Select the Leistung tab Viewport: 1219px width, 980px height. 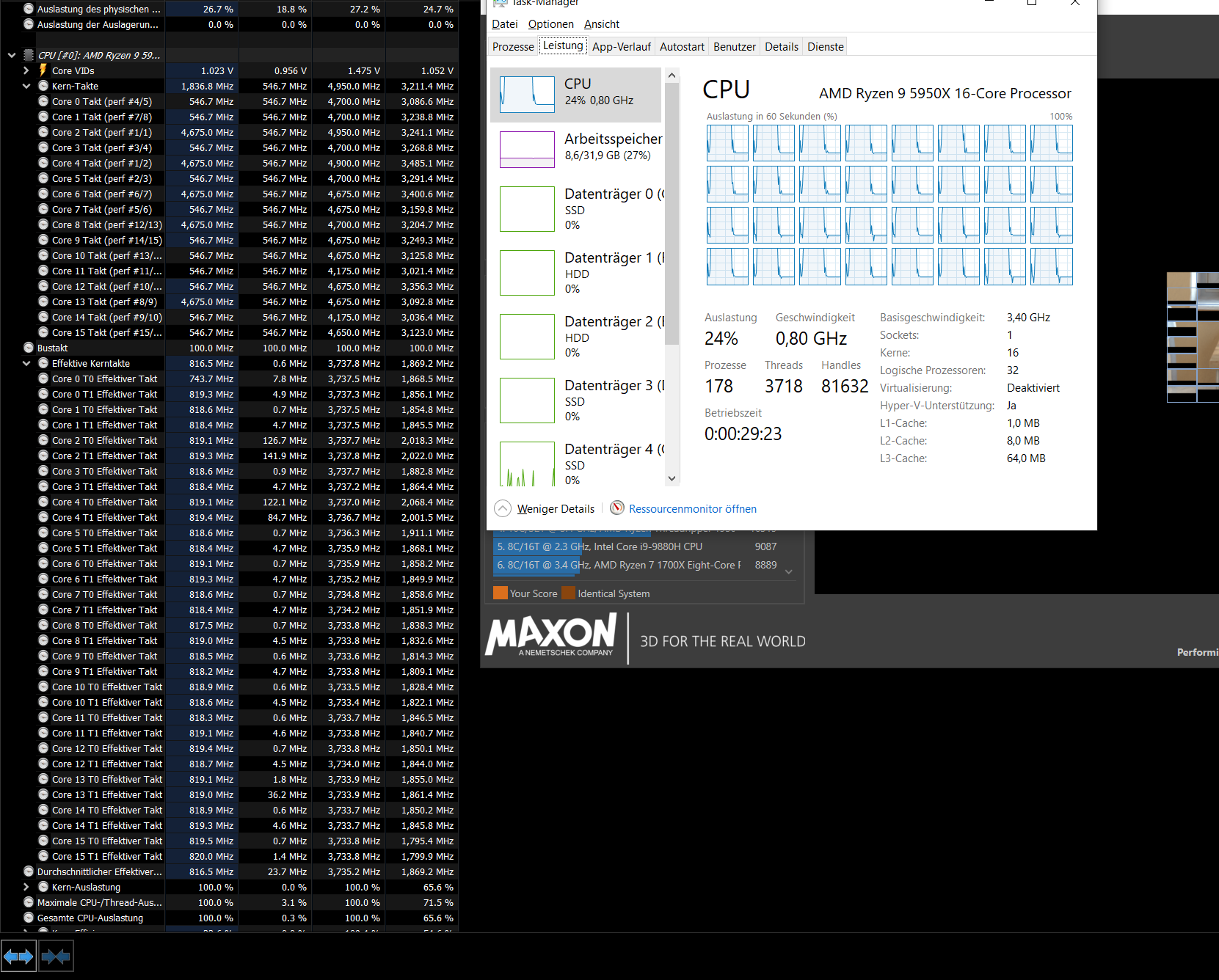pyautogui.click(x=563, y=45)
